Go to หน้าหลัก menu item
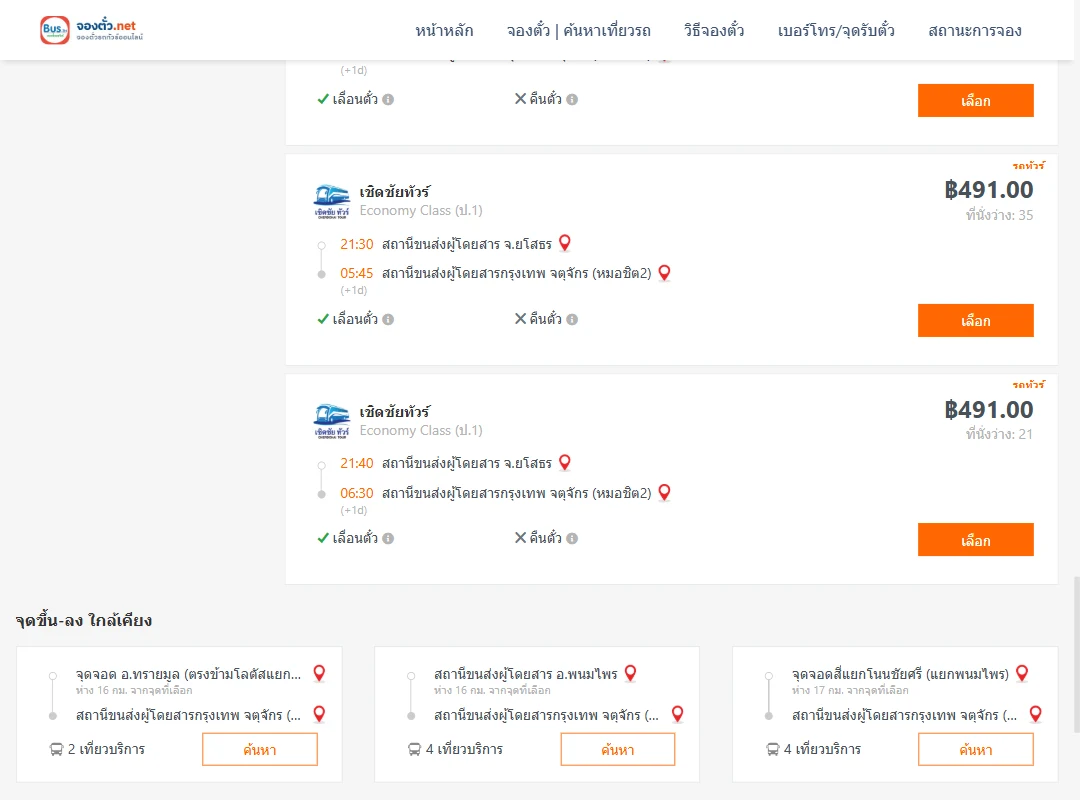This screenshot has height=800, width=1080. (x=444, y=30)
